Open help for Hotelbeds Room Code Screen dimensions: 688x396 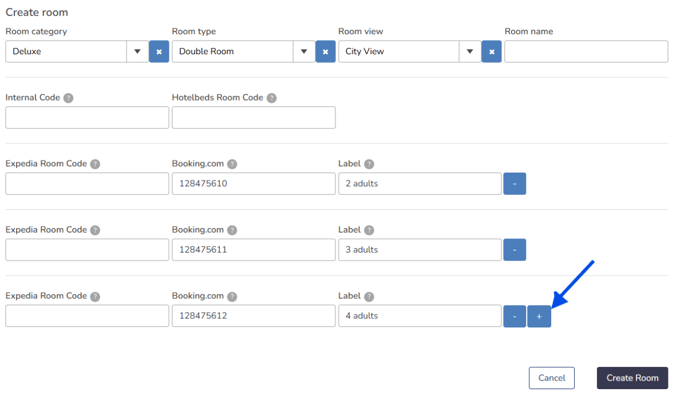tap(272, 98)
